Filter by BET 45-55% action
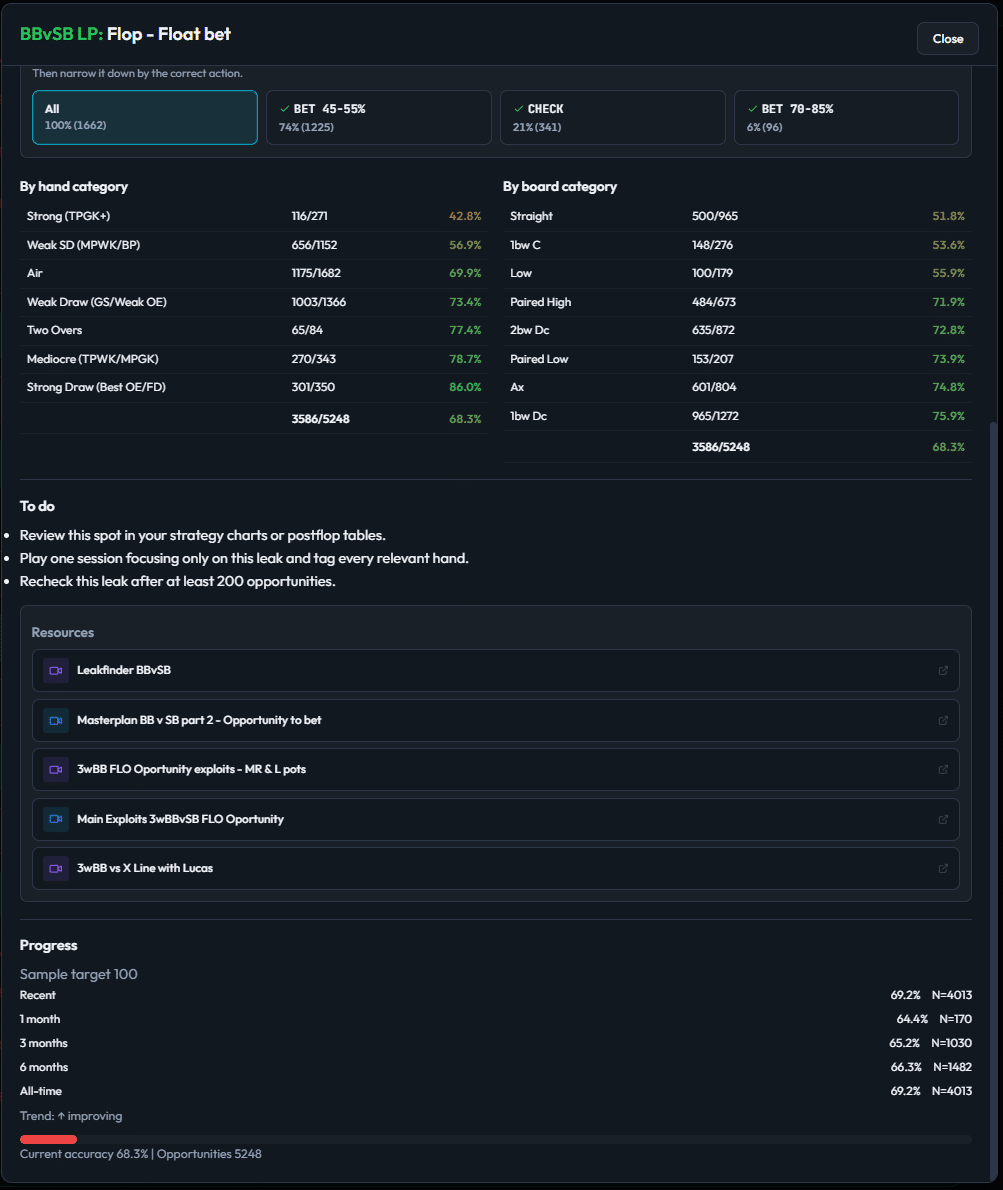The width and height of the screenshot is (1003, 1190). (x=379, y=118)
